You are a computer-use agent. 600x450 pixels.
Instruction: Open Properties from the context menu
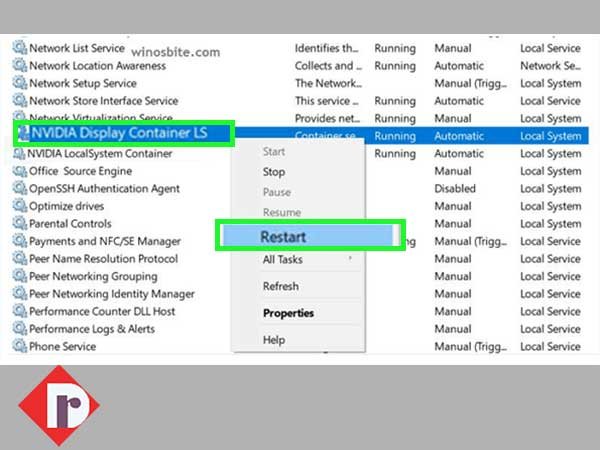point(289,313)
